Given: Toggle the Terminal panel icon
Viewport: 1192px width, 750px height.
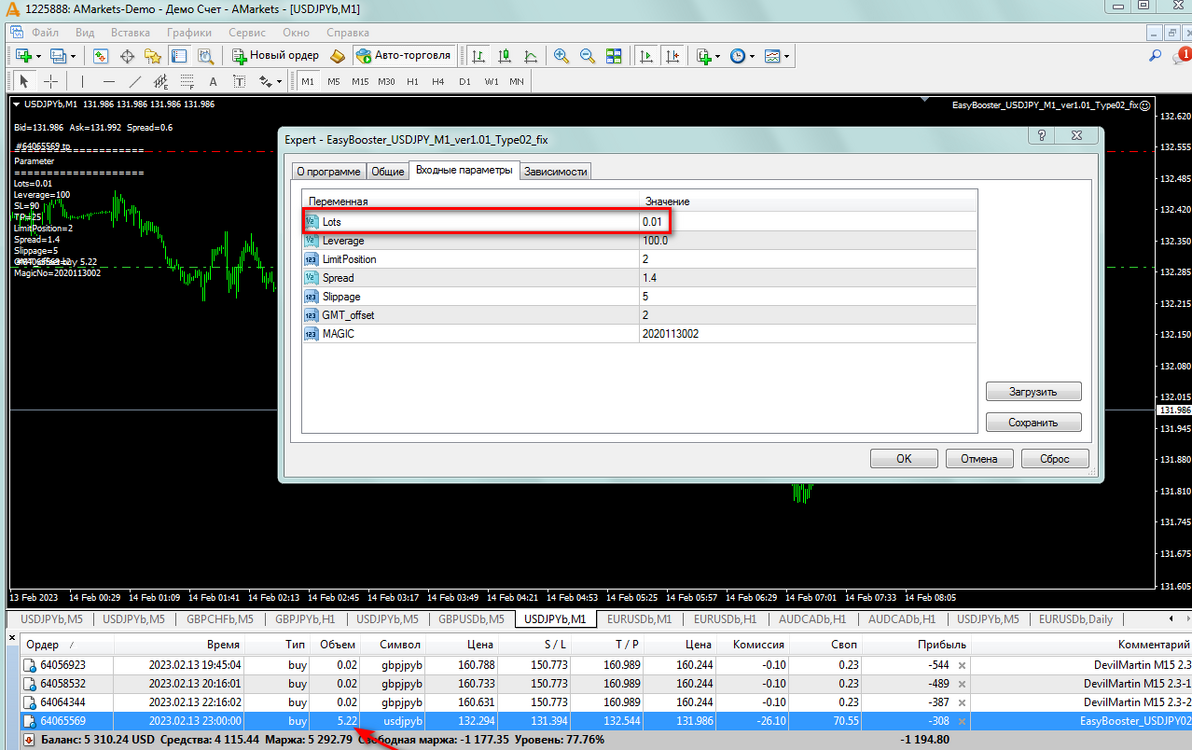Looking at the screenshot, I should pyautogui.click(x=179, y=55).
